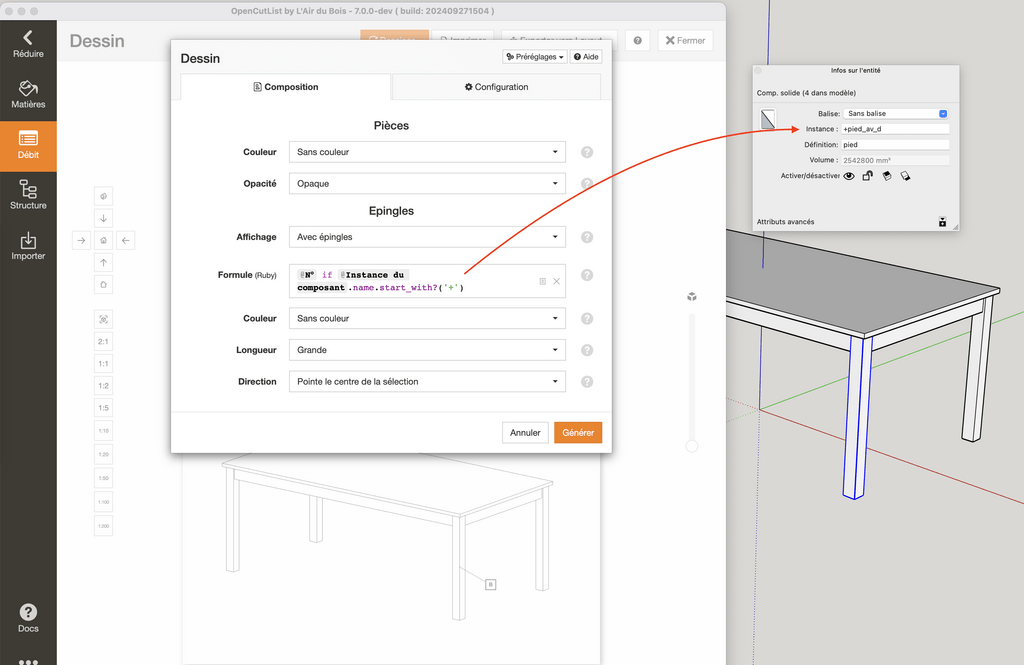Screen dimensions: 1024x665
Task: Open the Epingles Couleur dropdown
Action: [x=427, y=319]
